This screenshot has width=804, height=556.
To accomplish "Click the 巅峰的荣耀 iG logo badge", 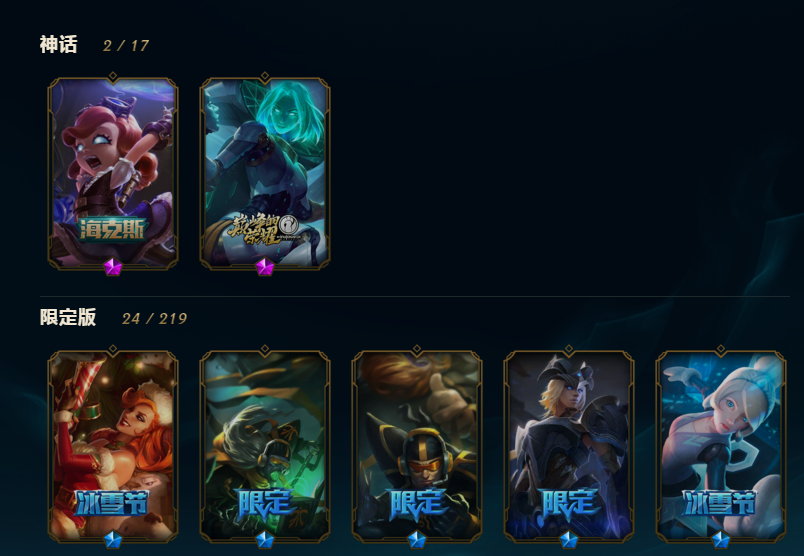I will [265, 229].
